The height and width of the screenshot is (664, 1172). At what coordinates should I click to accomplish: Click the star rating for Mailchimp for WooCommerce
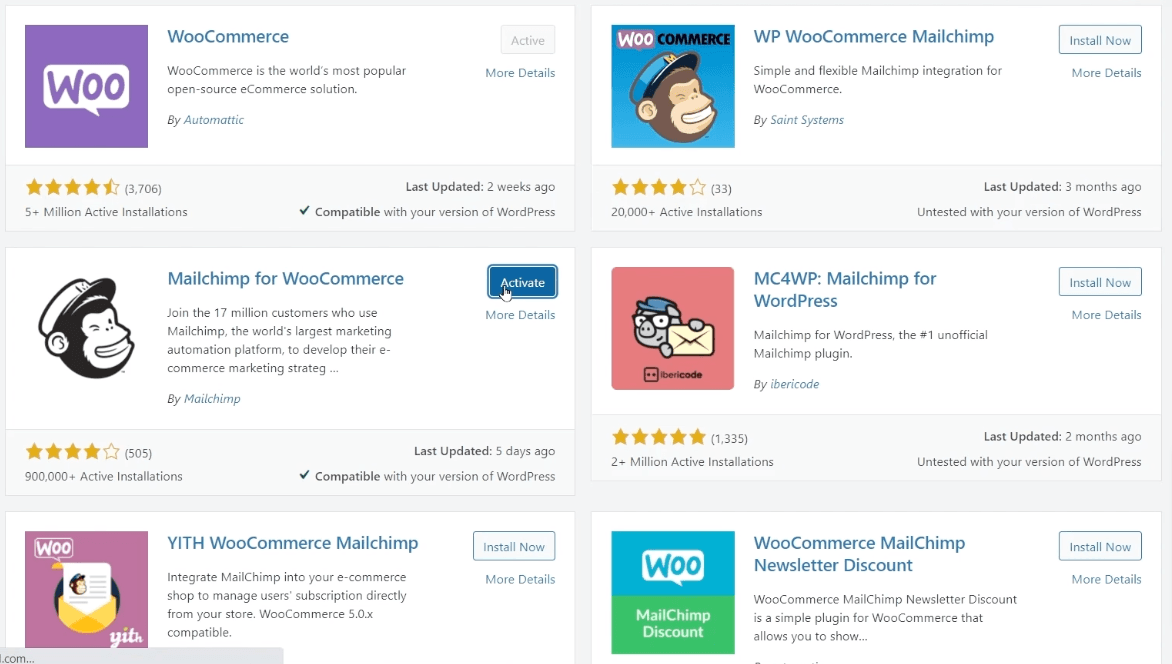pos(72,451)
